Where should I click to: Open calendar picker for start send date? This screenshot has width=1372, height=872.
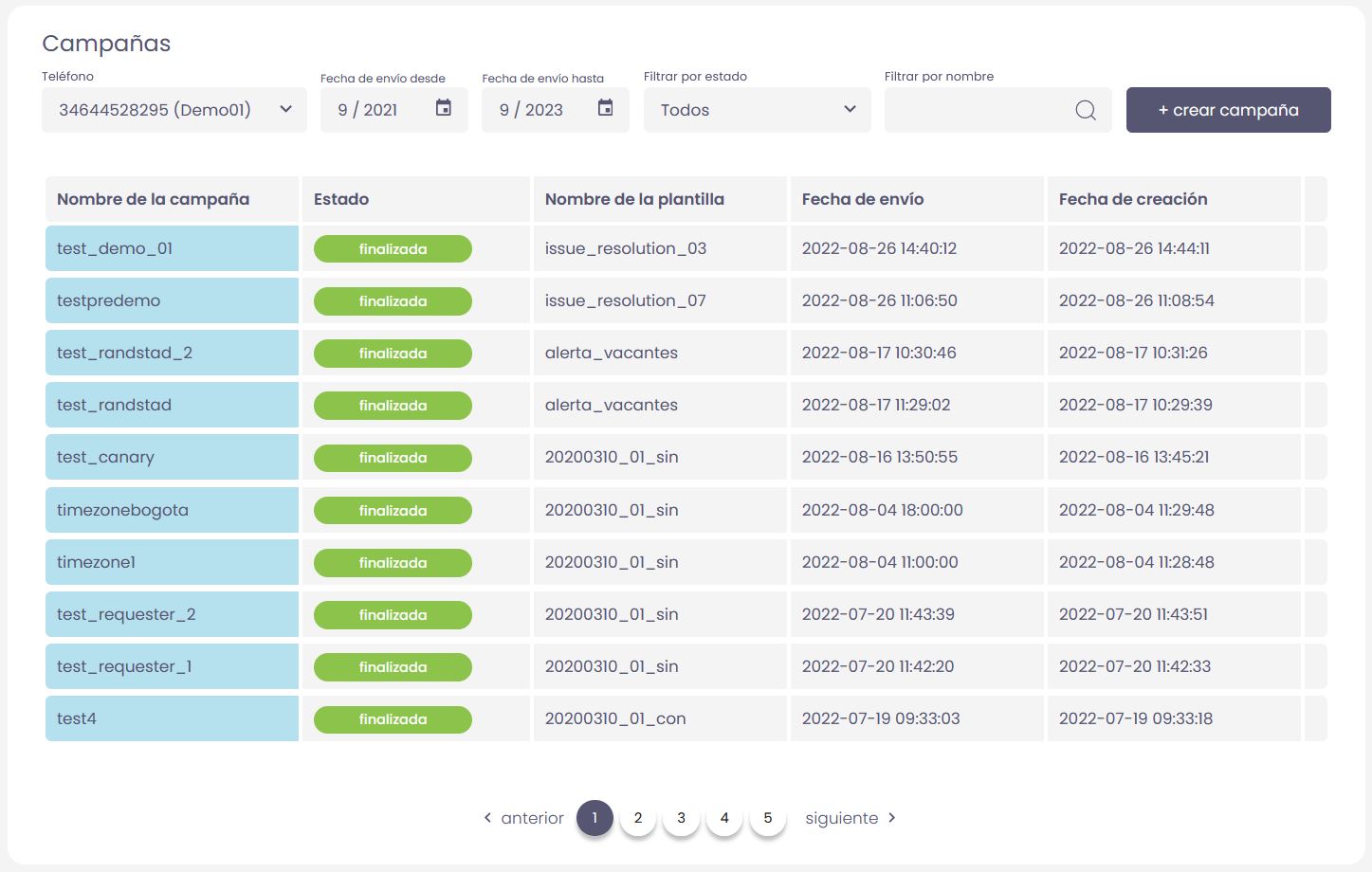coord(443,108)
